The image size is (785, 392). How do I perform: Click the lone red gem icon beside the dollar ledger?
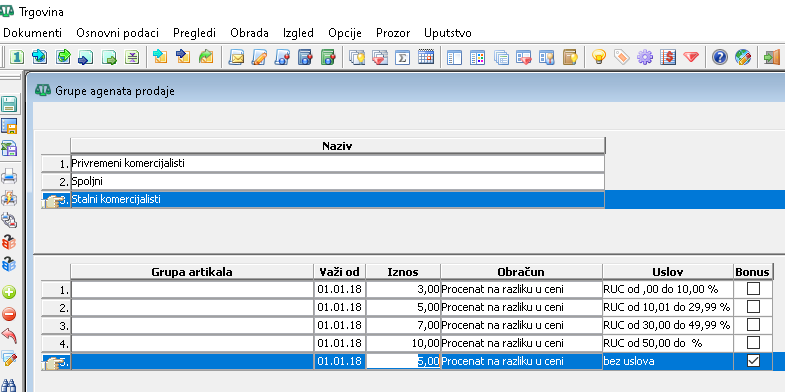(691, 57)
